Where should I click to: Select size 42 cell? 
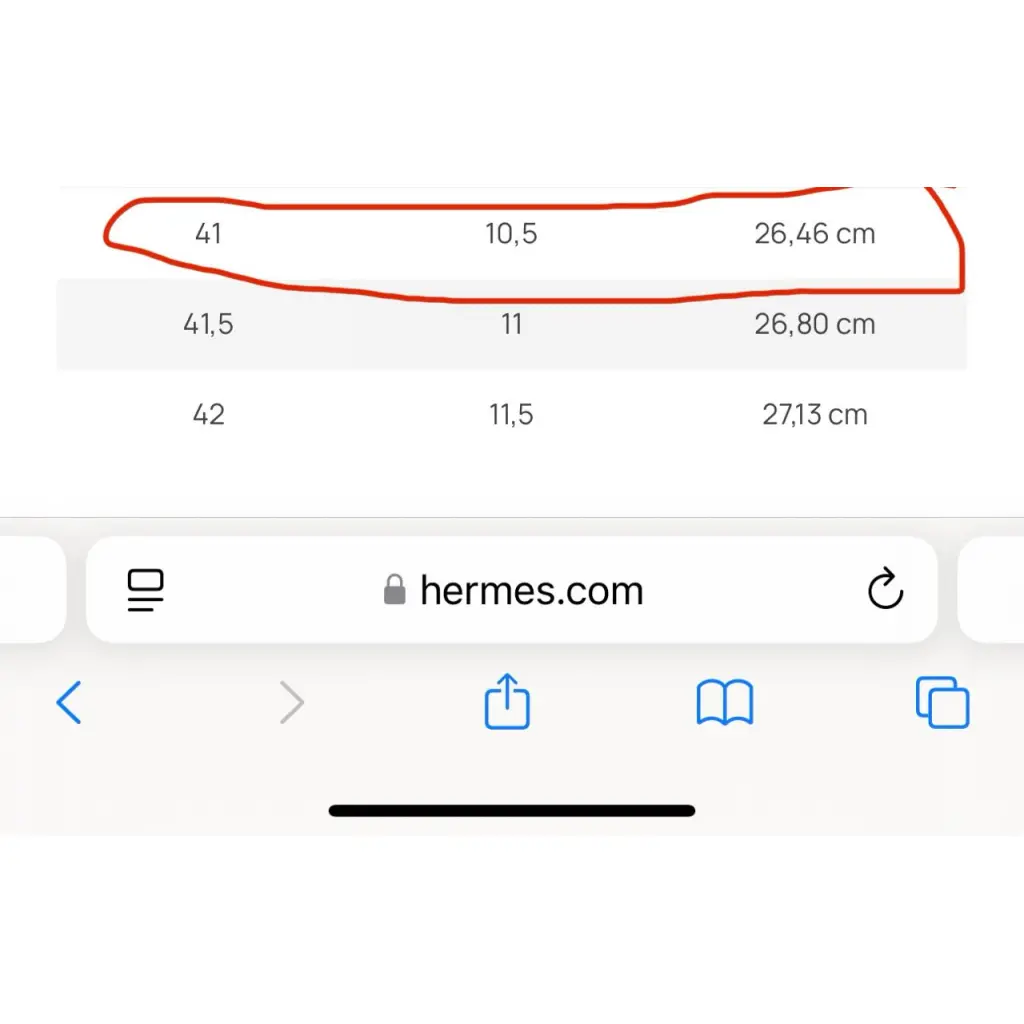point(208,414)
